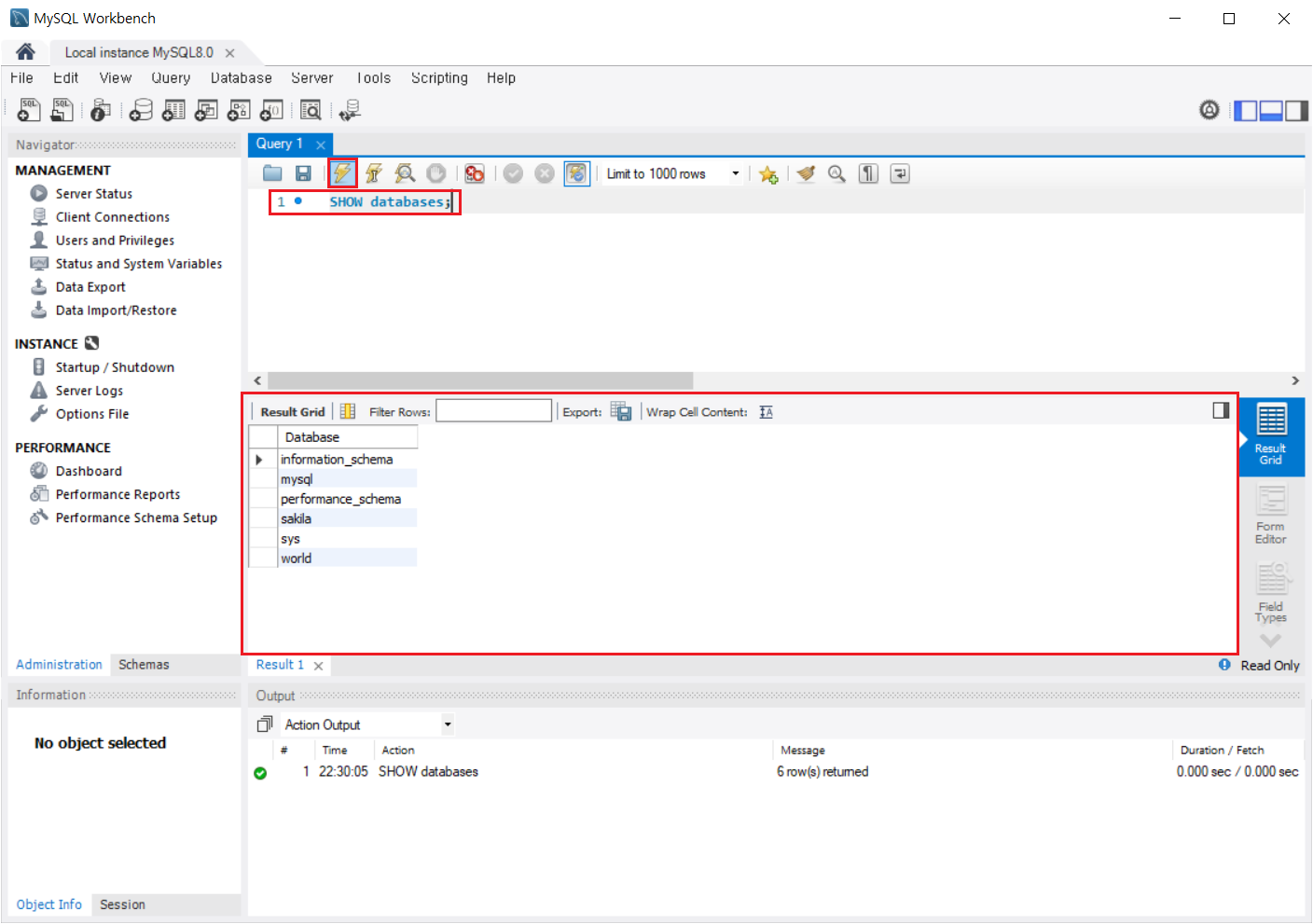
Task: Execute query with lightning bolt icon
Action: coord(342,173)
